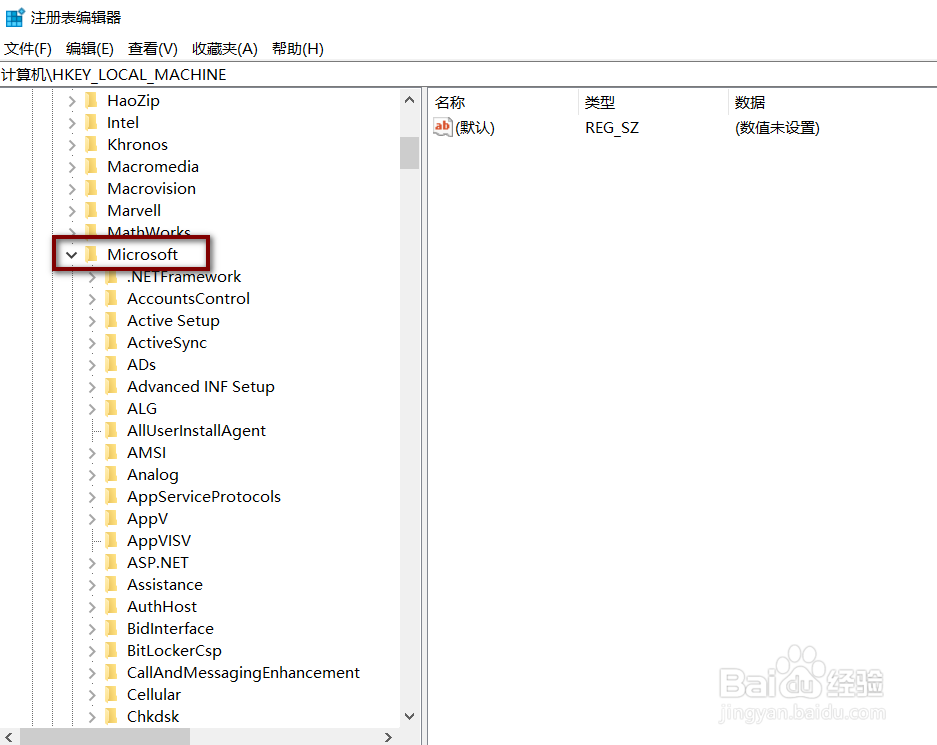Click the horizontal scrollbar thumb in tree

(x=105, y=737)
